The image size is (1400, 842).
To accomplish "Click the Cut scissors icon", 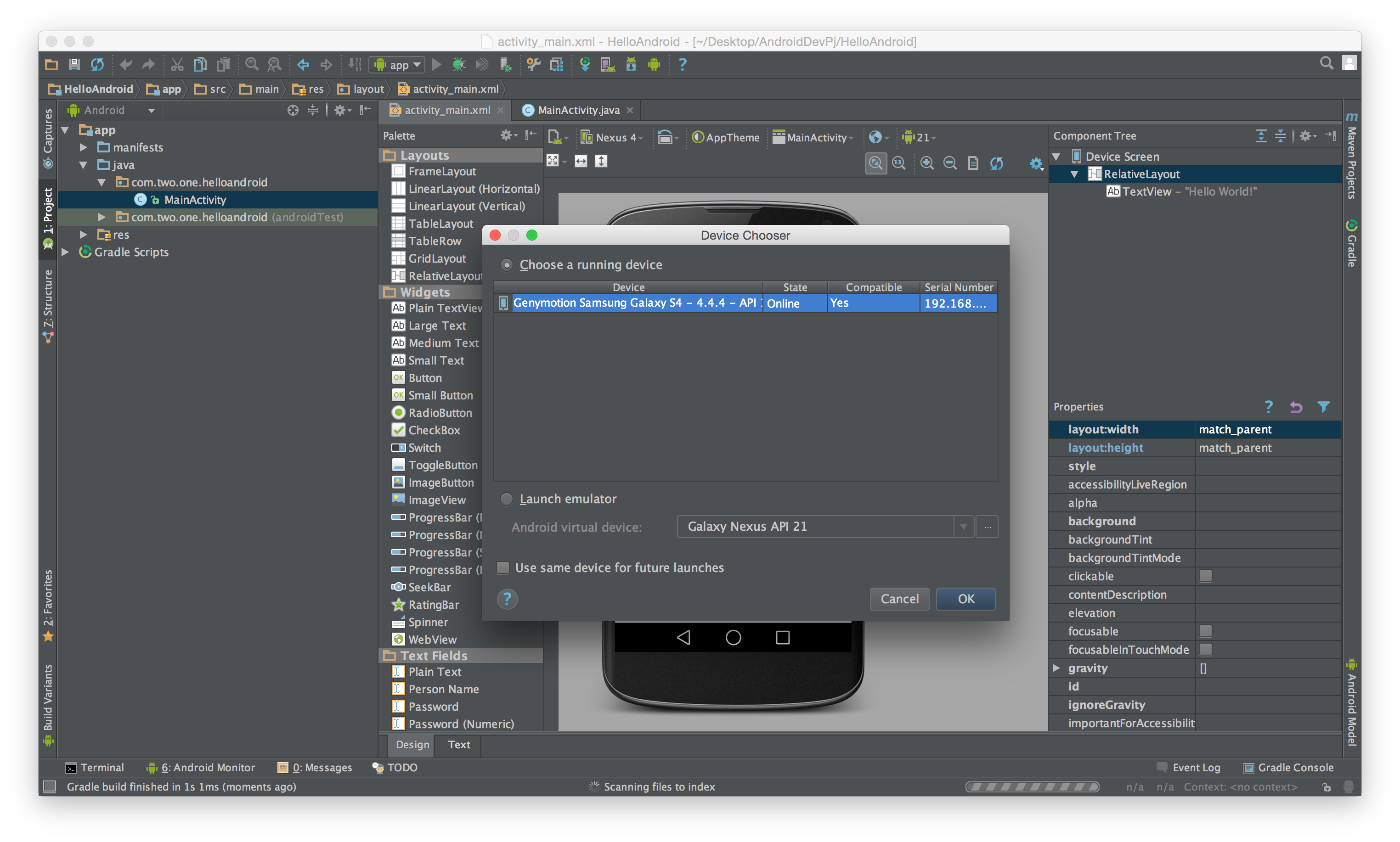I will coord(177,65).
